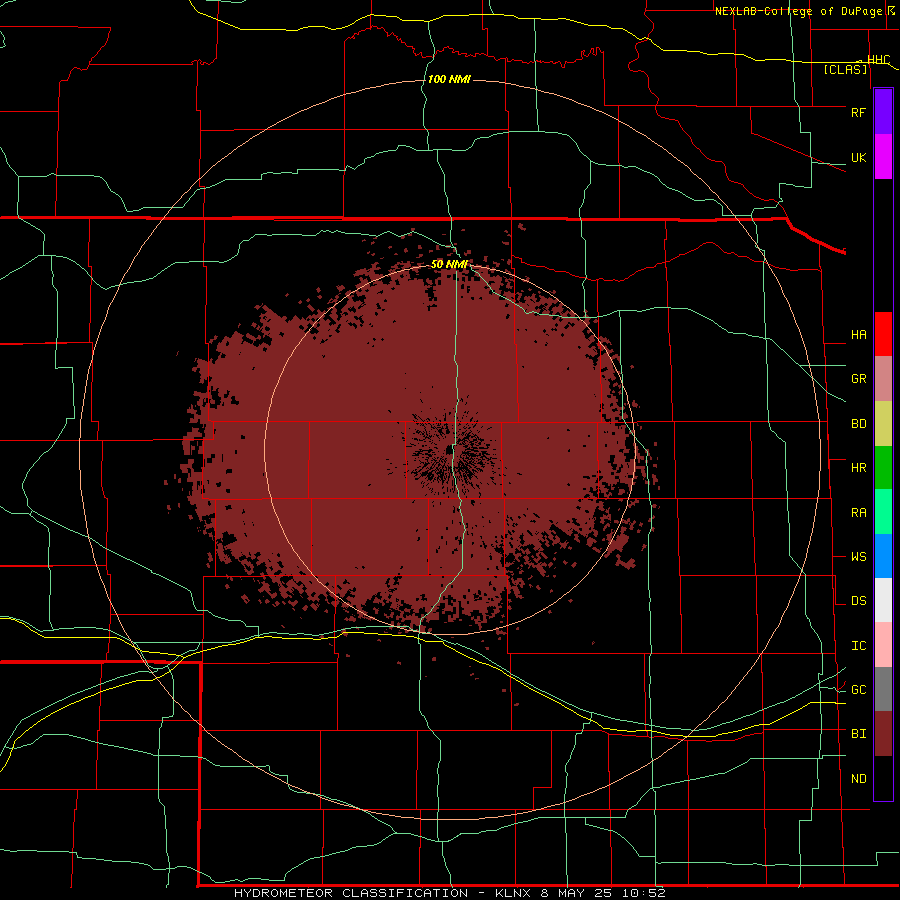Image resolution: width=900 pixels, height=900 pixels.
Task: Click the white DS legend swatch
Action: [883, 600]
